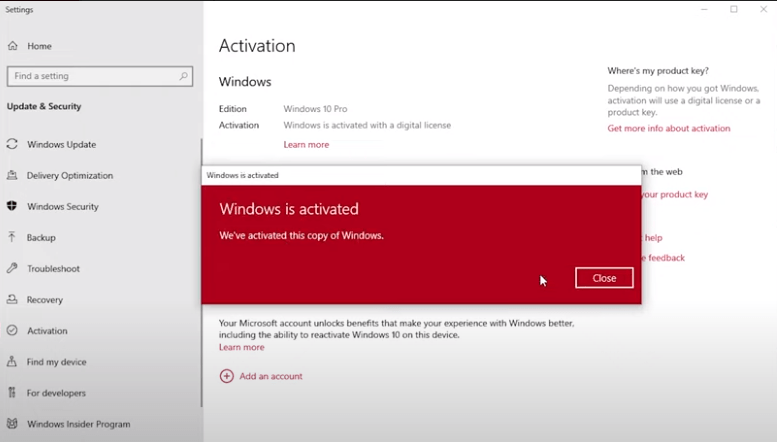Click the product key link on right
Viewport: 777px width, 442px height.
[x=675, y=194]
